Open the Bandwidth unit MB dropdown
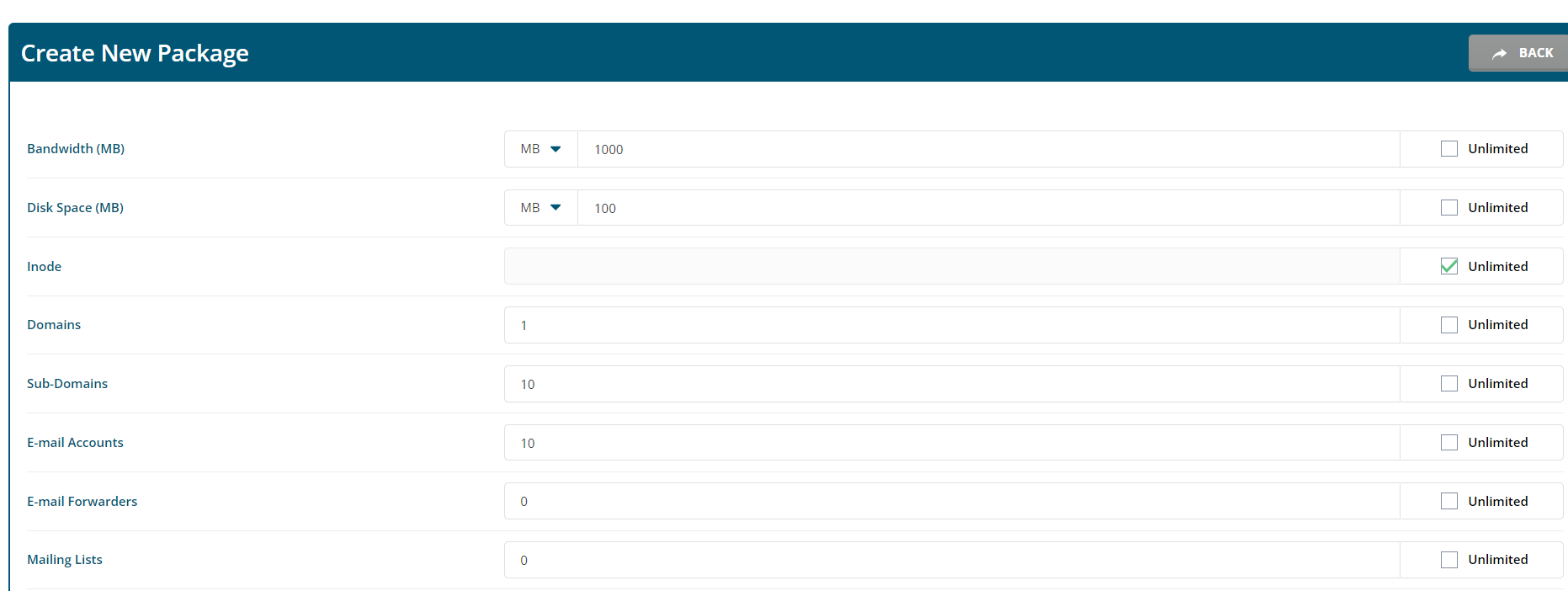This screenshot has height=591, width=1568. point(541,149)
